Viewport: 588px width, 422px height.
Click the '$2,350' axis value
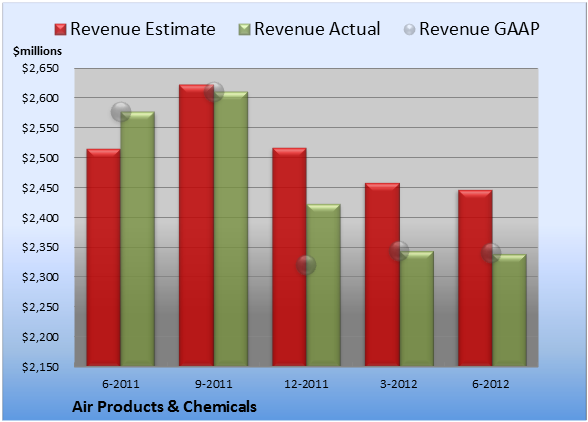click(x=40, y=247)
